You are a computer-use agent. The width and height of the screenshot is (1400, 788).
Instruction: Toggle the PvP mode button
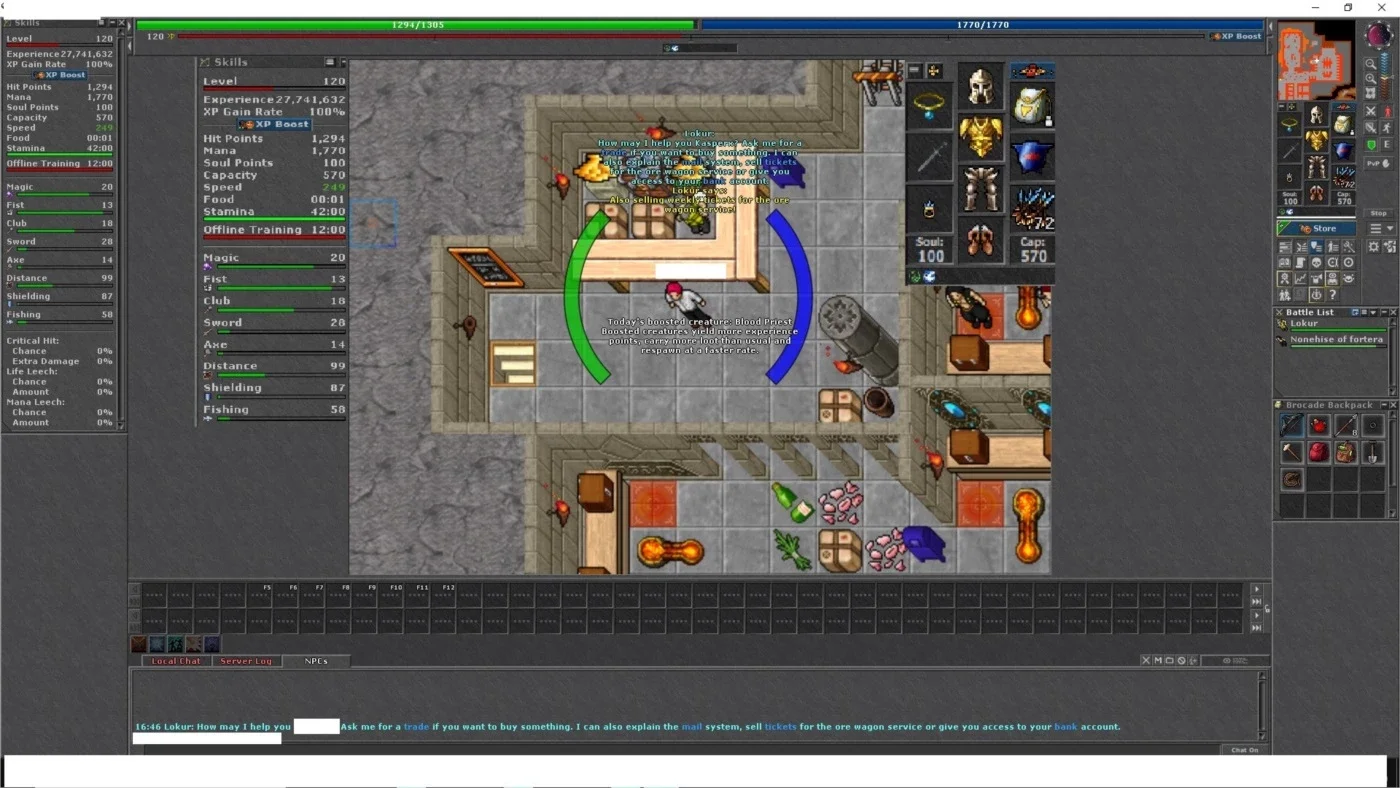pyautogui.click(x=1378, y=163)
